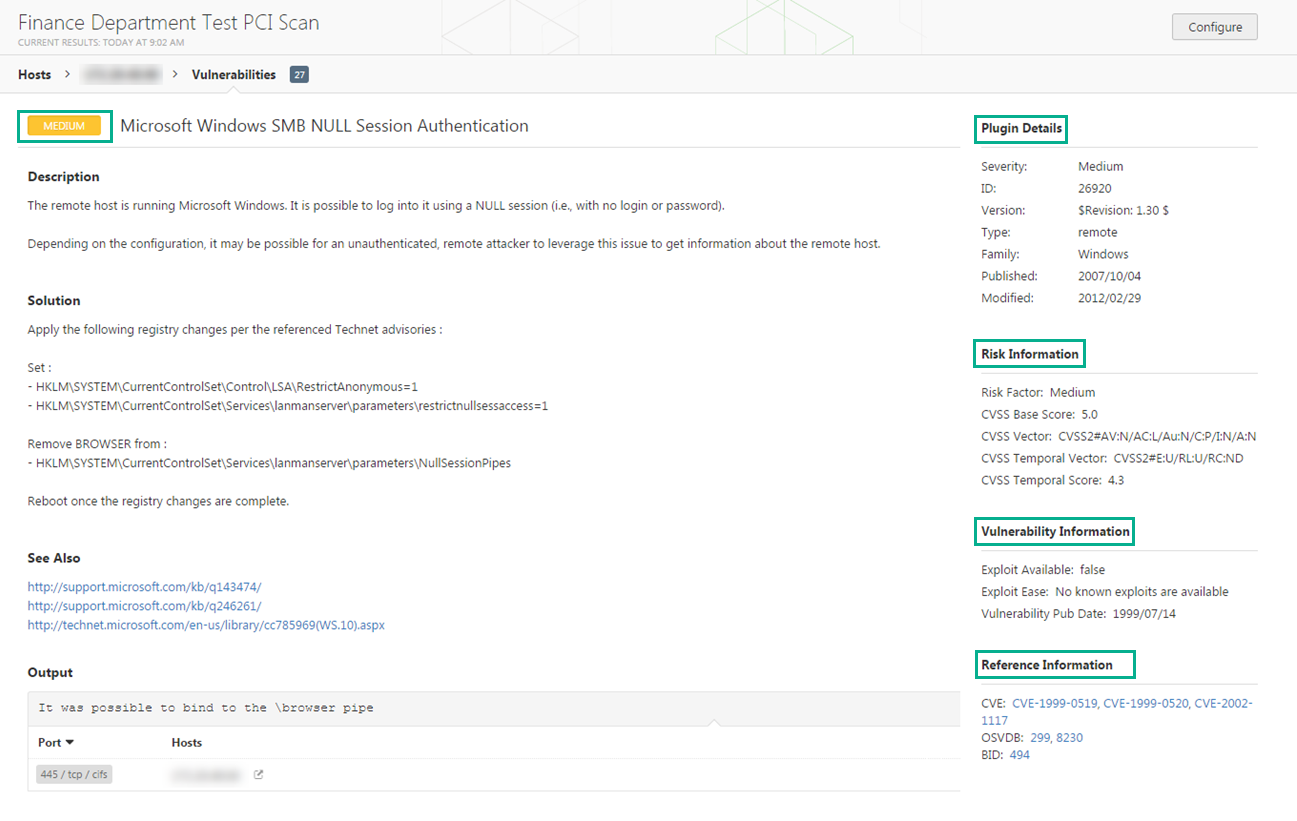Open OSVDB reference 8230
The height and width of the screenshot is (821, 1297).
click(x=1069, y=738)
